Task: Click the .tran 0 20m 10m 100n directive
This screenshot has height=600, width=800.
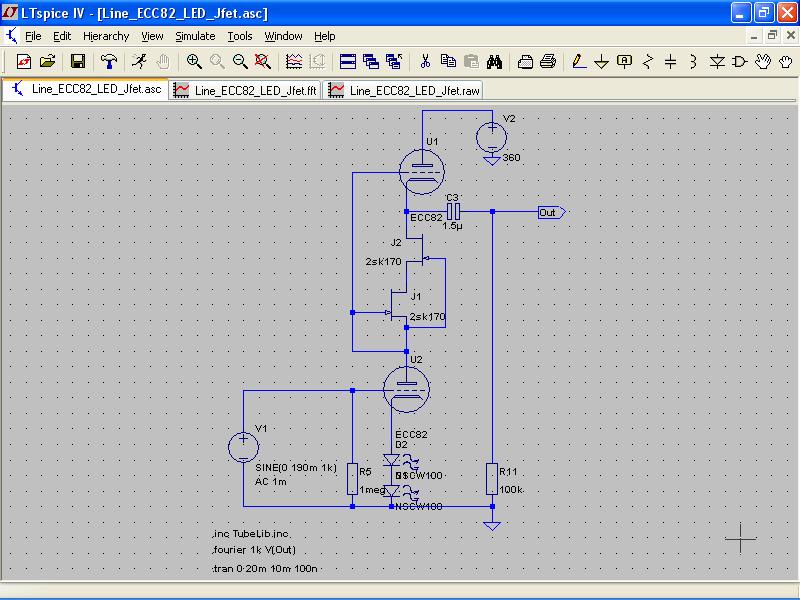Action: coord(264,568)
